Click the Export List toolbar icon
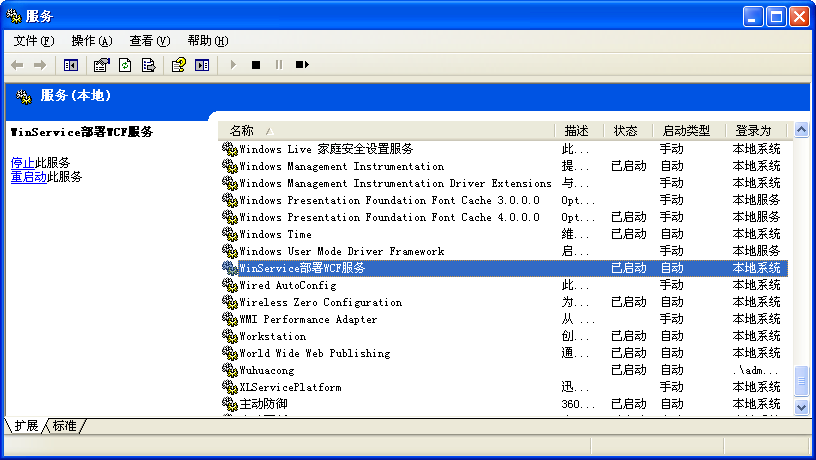The width and height of the screenshot is (816, 460). tap(148, 65)
